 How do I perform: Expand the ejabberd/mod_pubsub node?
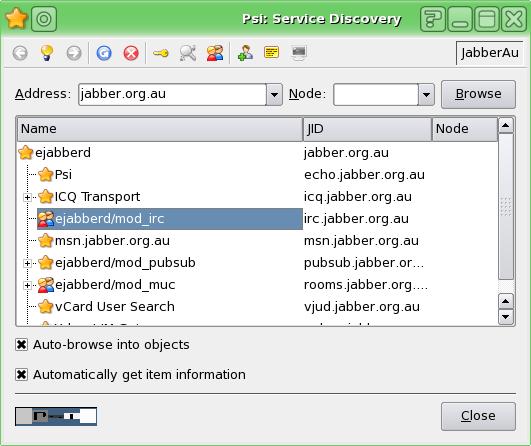27,263
